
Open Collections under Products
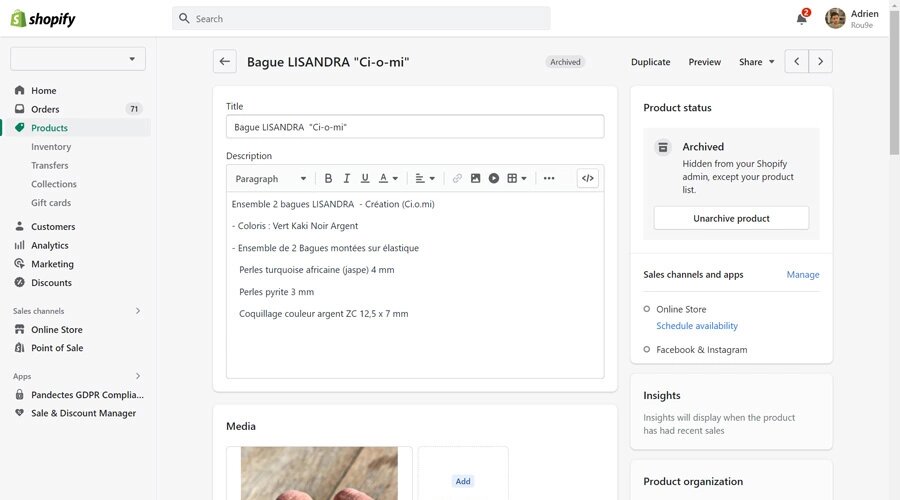click(54, 184)
